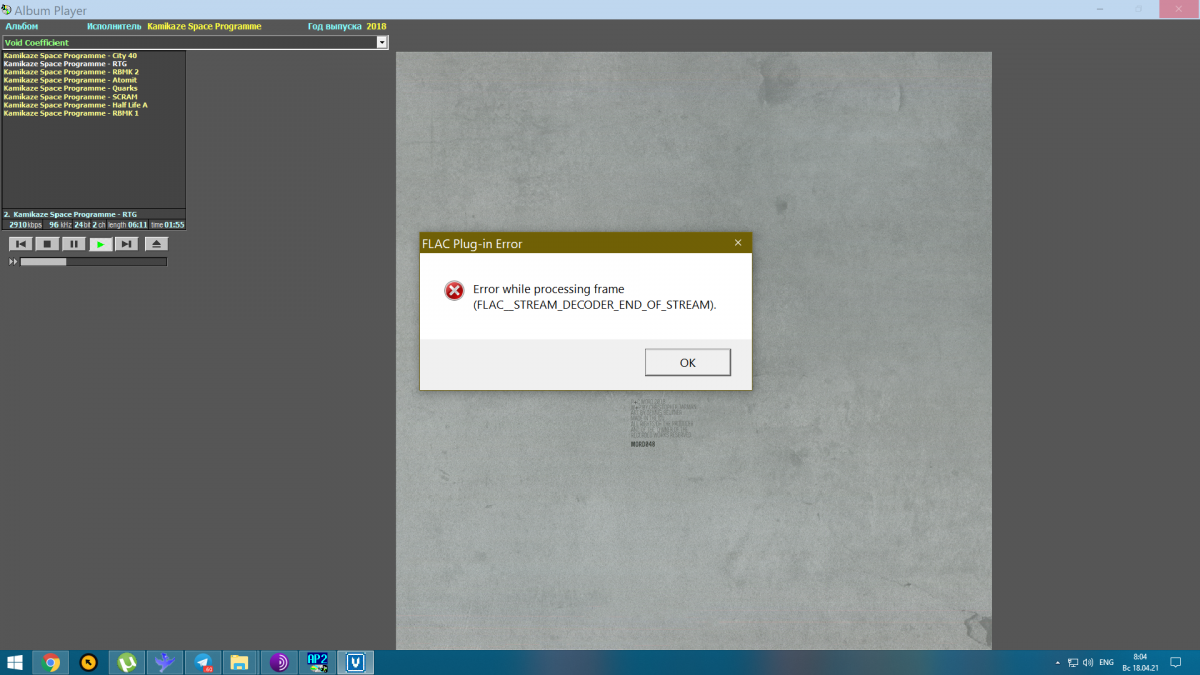Image resolution: width=1200 pixels, height=675 pixels.
Task: Click the AP2 Album Player taskbar icon
Action: coord(317,662)
